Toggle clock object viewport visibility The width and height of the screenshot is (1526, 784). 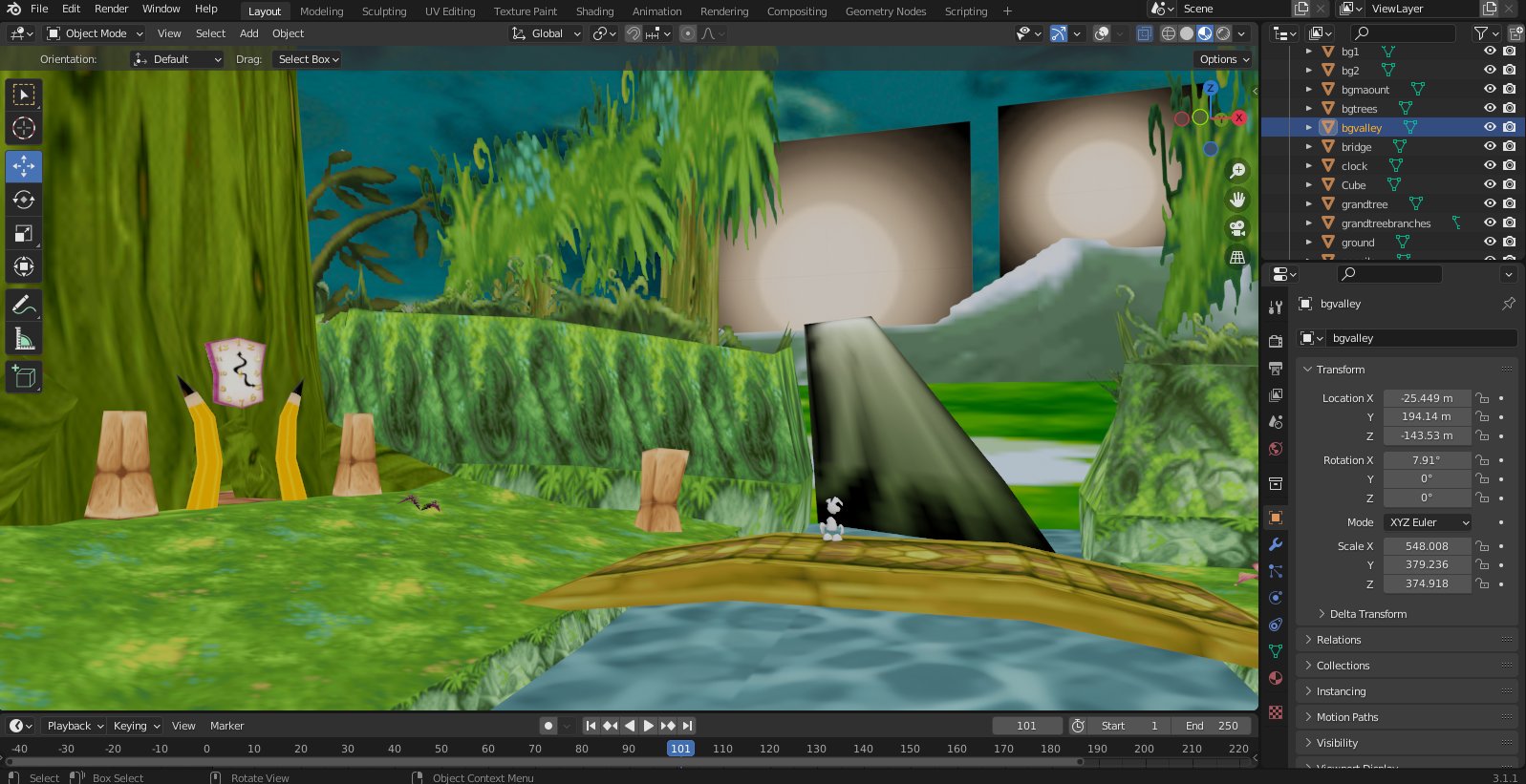click(x=1490, y=165)
